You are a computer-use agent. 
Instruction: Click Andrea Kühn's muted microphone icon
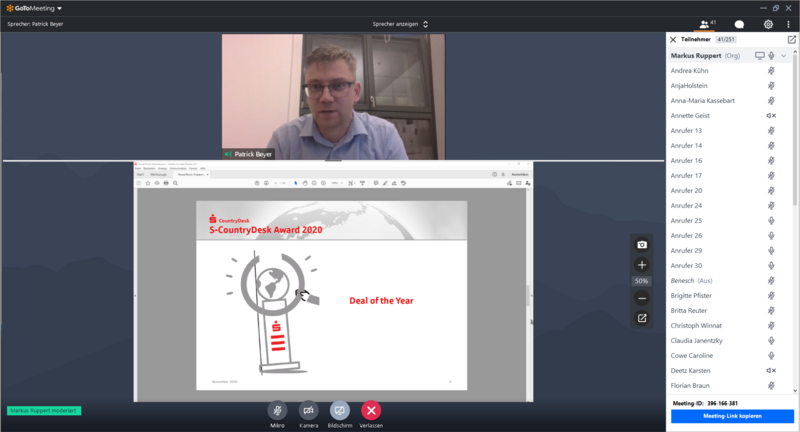(771, 71)
